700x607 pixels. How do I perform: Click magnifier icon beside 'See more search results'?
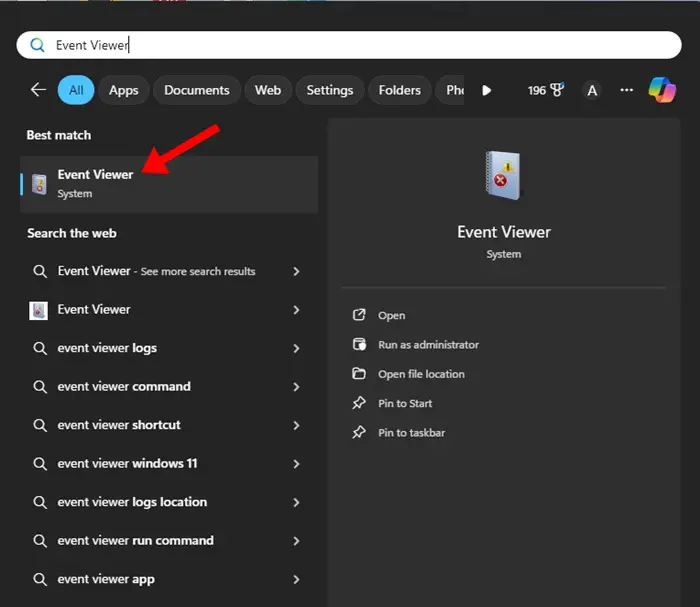tap(40, 271)
